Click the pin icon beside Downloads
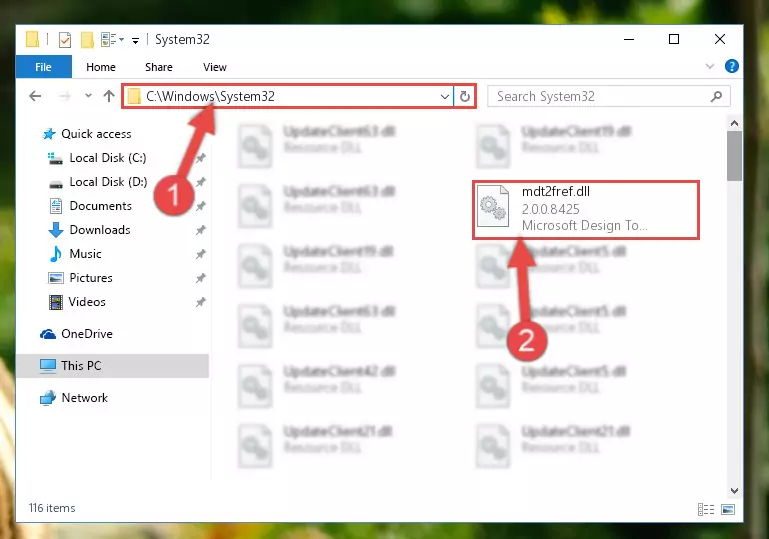769x539 pixels. coord(200,230)
